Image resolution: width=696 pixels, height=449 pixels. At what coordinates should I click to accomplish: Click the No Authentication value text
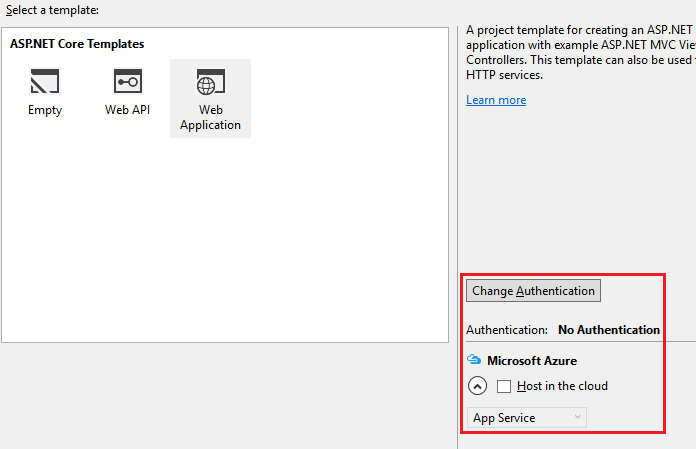point(609,330)
